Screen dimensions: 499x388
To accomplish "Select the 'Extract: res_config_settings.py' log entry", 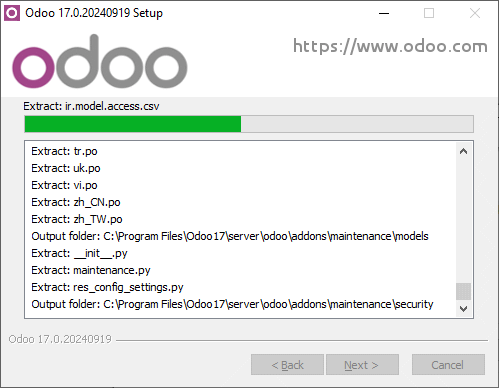I will (x=107, y=287).
